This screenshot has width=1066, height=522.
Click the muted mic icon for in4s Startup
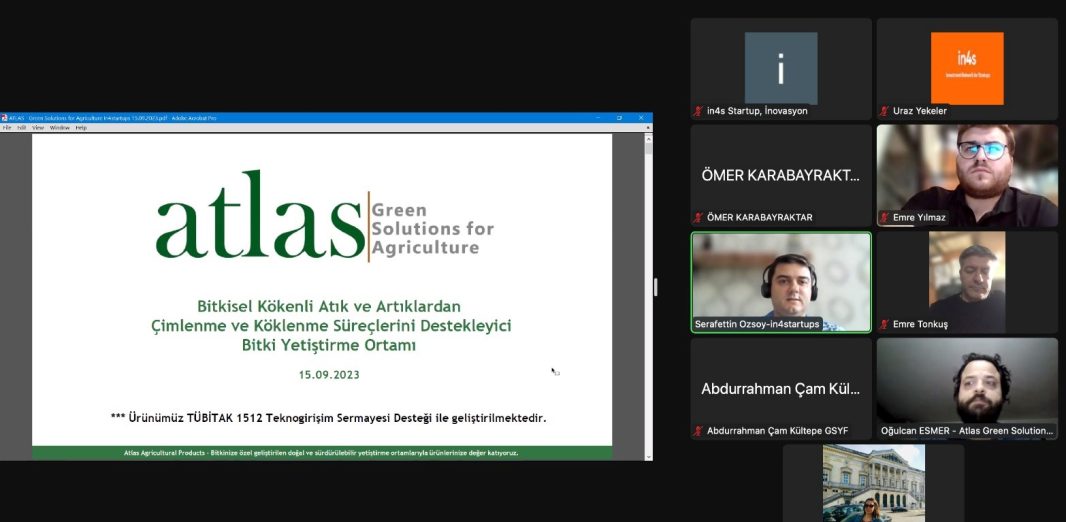(698, 111)
